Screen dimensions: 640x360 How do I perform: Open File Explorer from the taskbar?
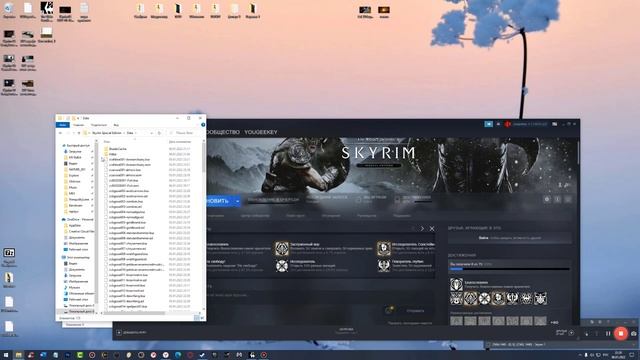coord(18,355)
